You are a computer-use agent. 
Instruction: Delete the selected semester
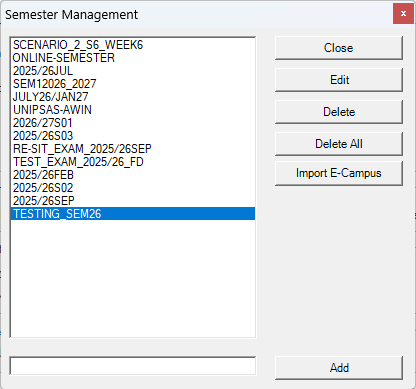click(339, 112)
